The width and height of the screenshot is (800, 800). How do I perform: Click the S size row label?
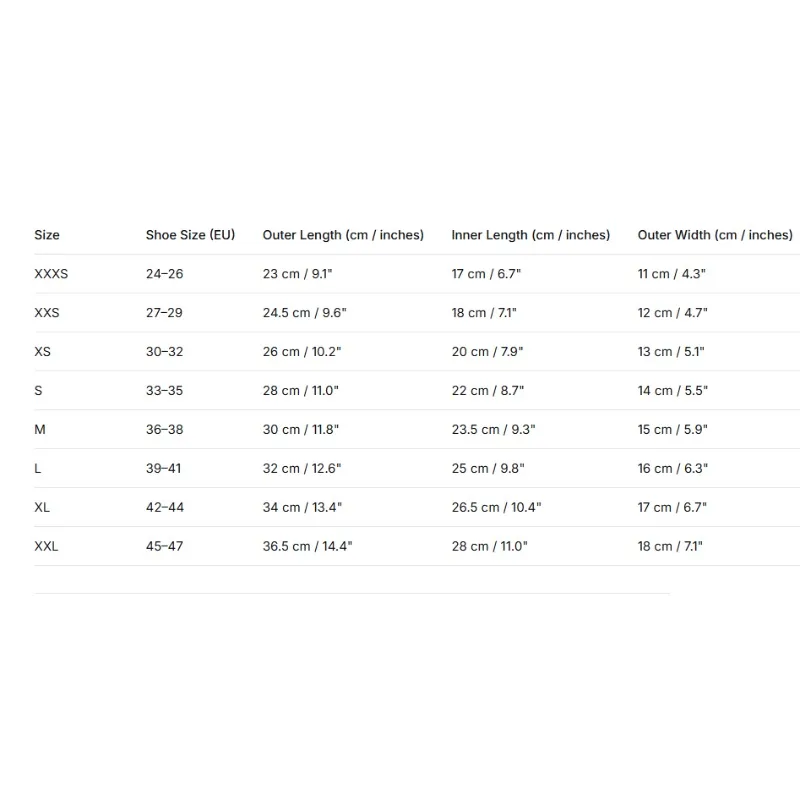[x=38, y=391]
